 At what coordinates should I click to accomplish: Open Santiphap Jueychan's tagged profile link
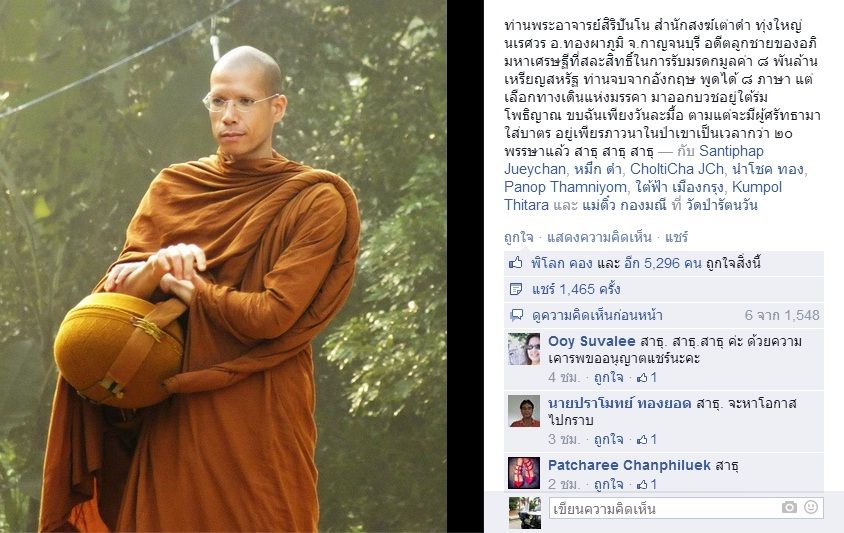pyautogui.click(x=634, y=160)
